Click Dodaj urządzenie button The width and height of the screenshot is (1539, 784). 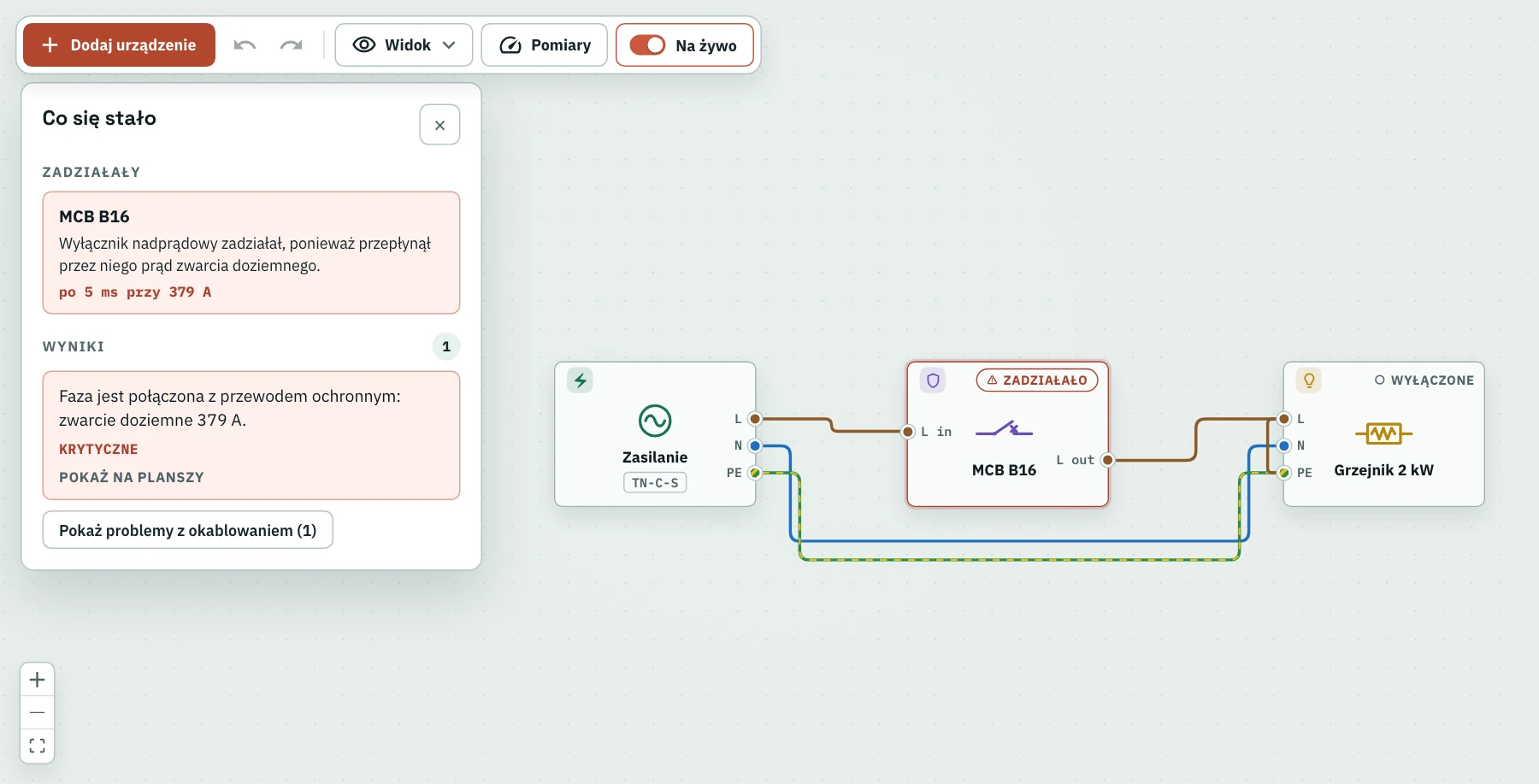(x=119, y=45)
